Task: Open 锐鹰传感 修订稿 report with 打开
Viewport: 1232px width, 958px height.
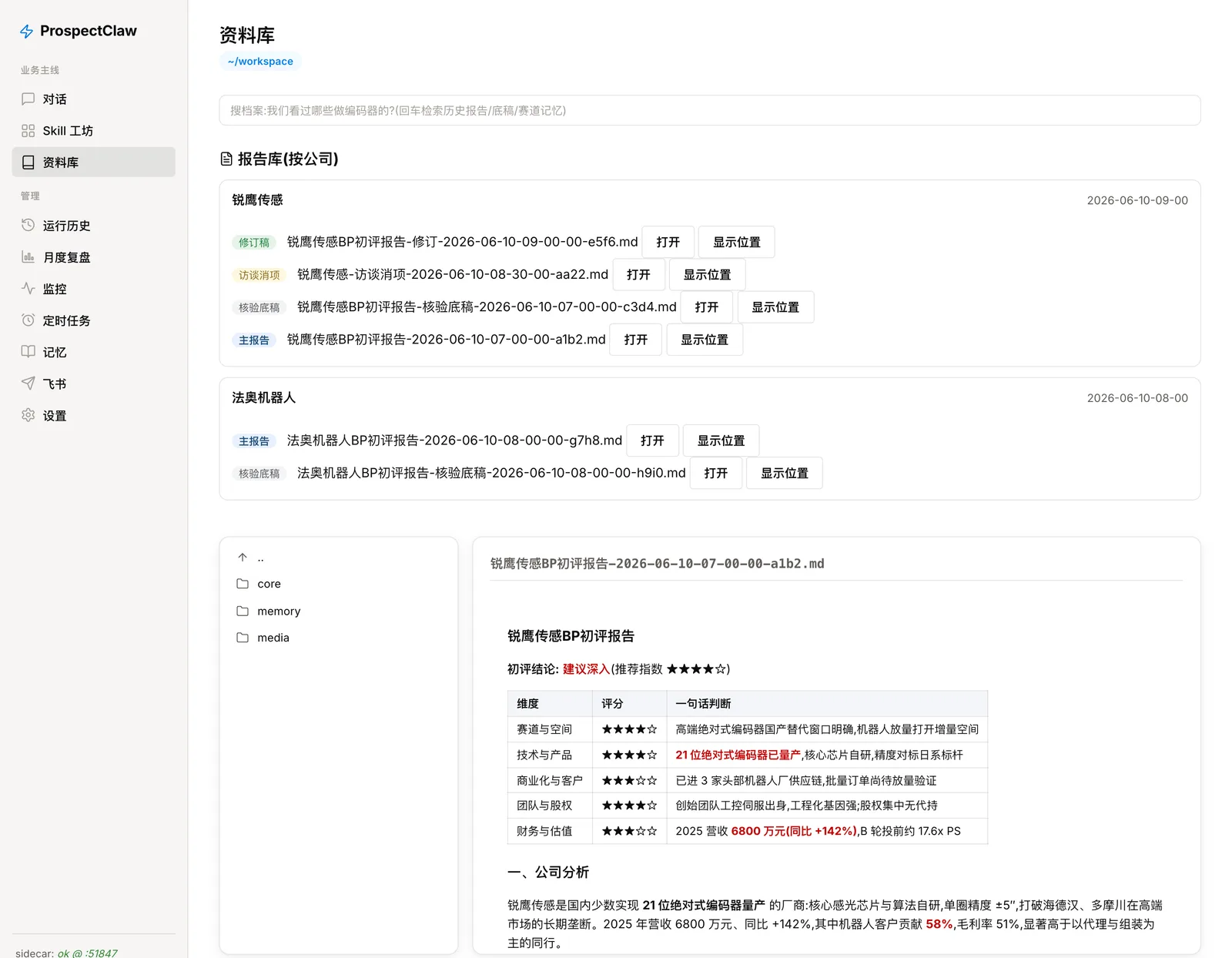Action: point(668,242)
